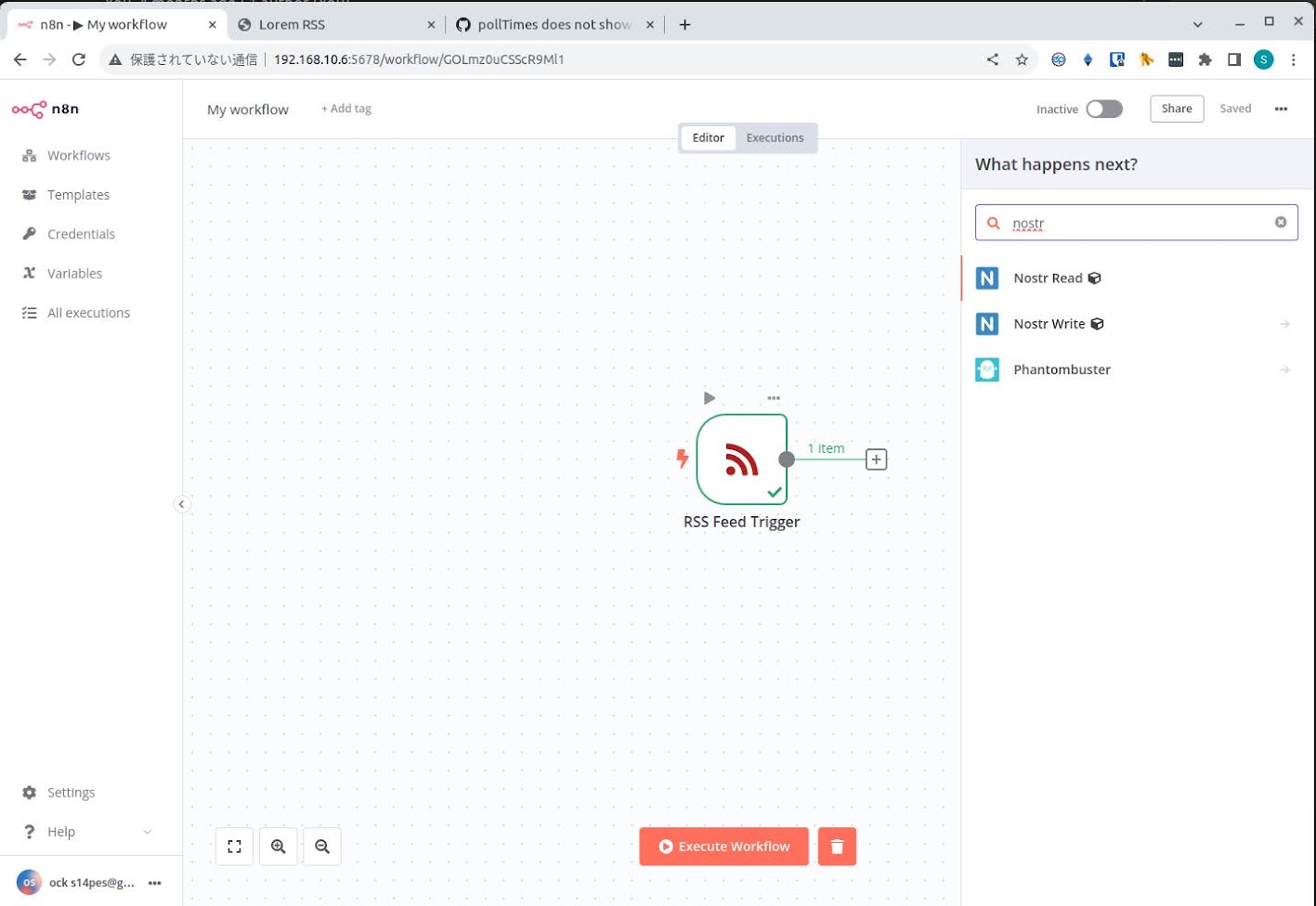Switch to the pollTimes GitHub browser tab
Image resolution: width=1316 pixels, height=906 pixels.
(555, 25)
